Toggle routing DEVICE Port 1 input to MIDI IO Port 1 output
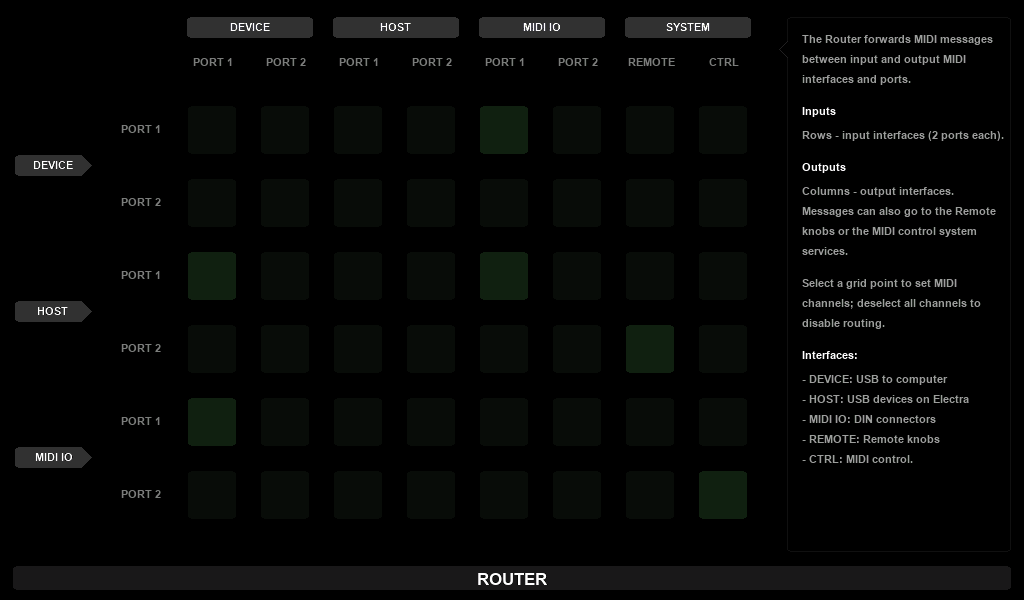 504,130
